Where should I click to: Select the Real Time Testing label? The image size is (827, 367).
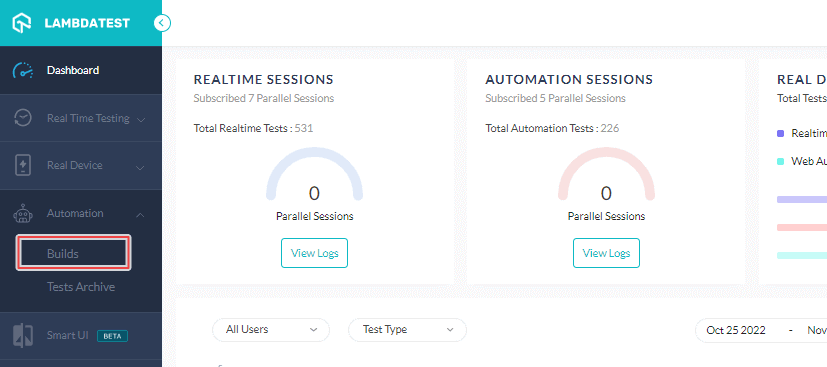click(88, 118)
